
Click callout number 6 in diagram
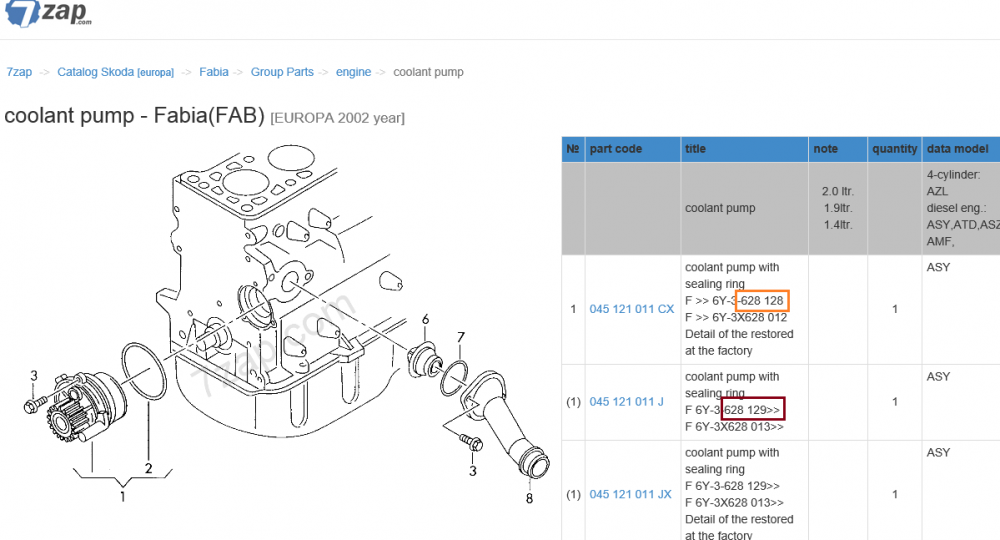coord(425,319)
